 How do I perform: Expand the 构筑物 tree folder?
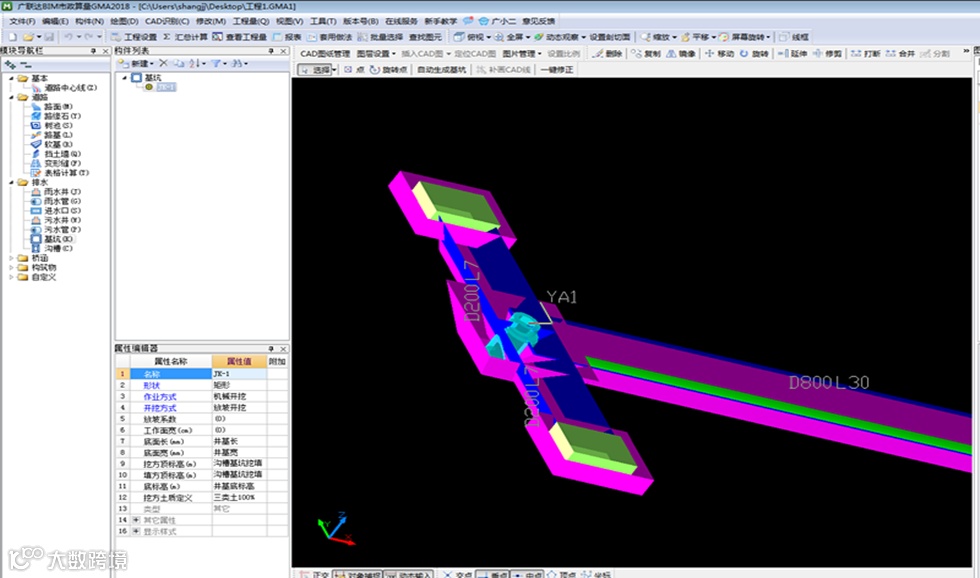point(12,267)
